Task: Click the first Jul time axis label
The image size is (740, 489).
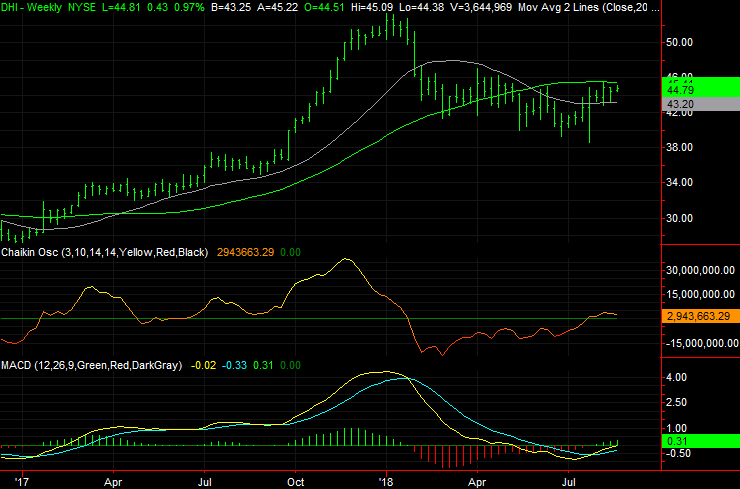Action: click(204, 482)
